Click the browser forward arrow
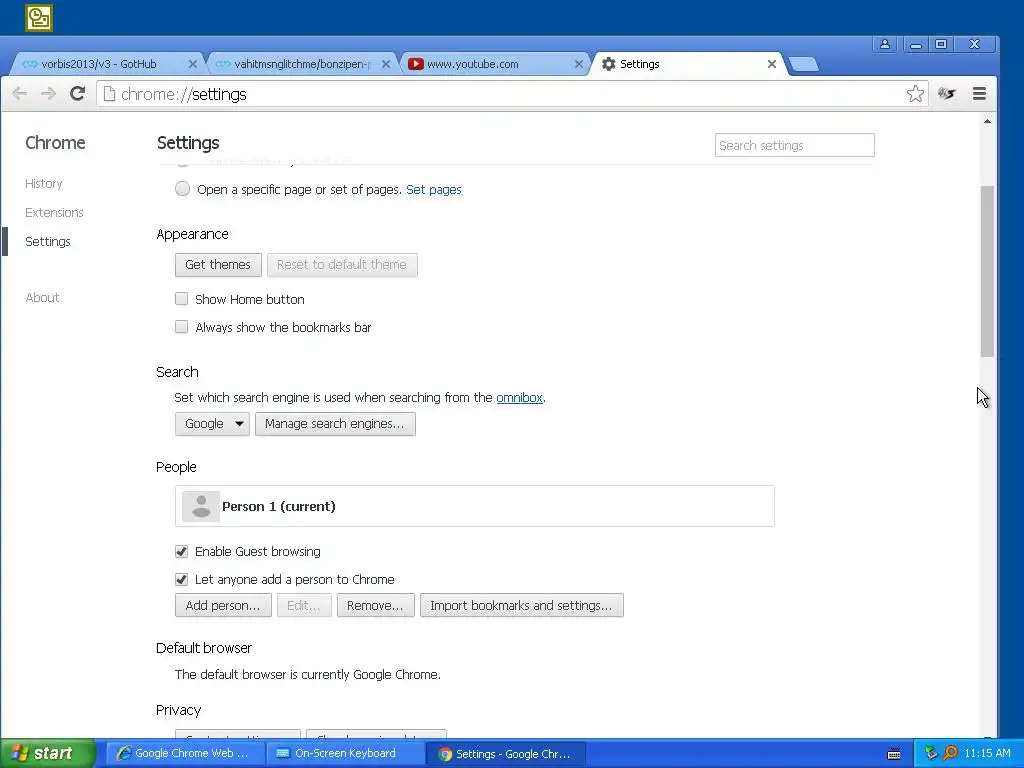Image resolution: width=1024 pixels, height=768 pixels. [x=48, y=94]
